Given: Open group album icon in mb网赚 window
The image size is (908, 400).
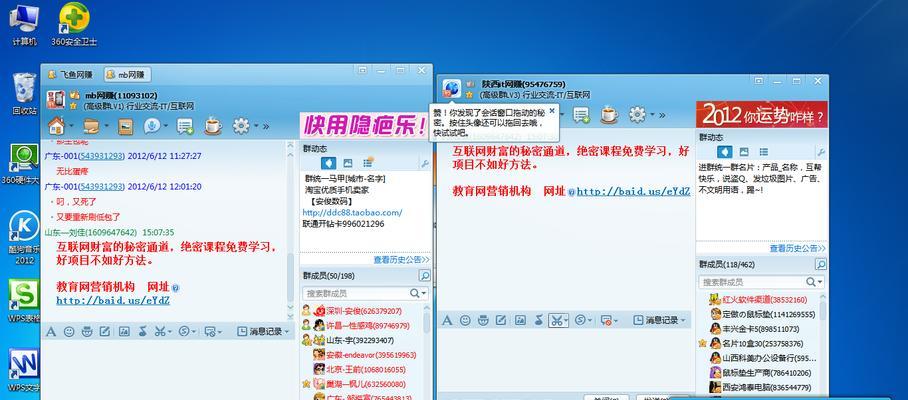Looking at the screenshot, I should [x=125, y=126].
